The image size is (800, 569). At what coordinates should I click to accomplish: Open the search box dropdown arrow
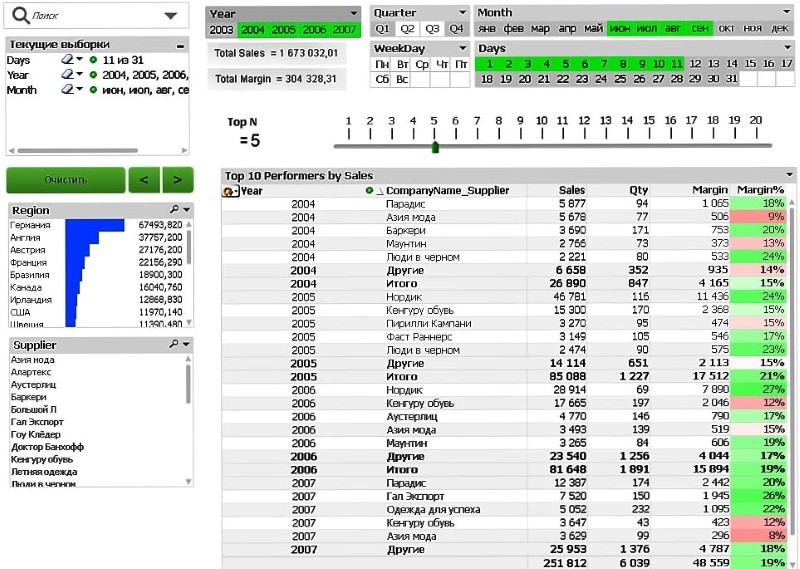click(170, 16)
